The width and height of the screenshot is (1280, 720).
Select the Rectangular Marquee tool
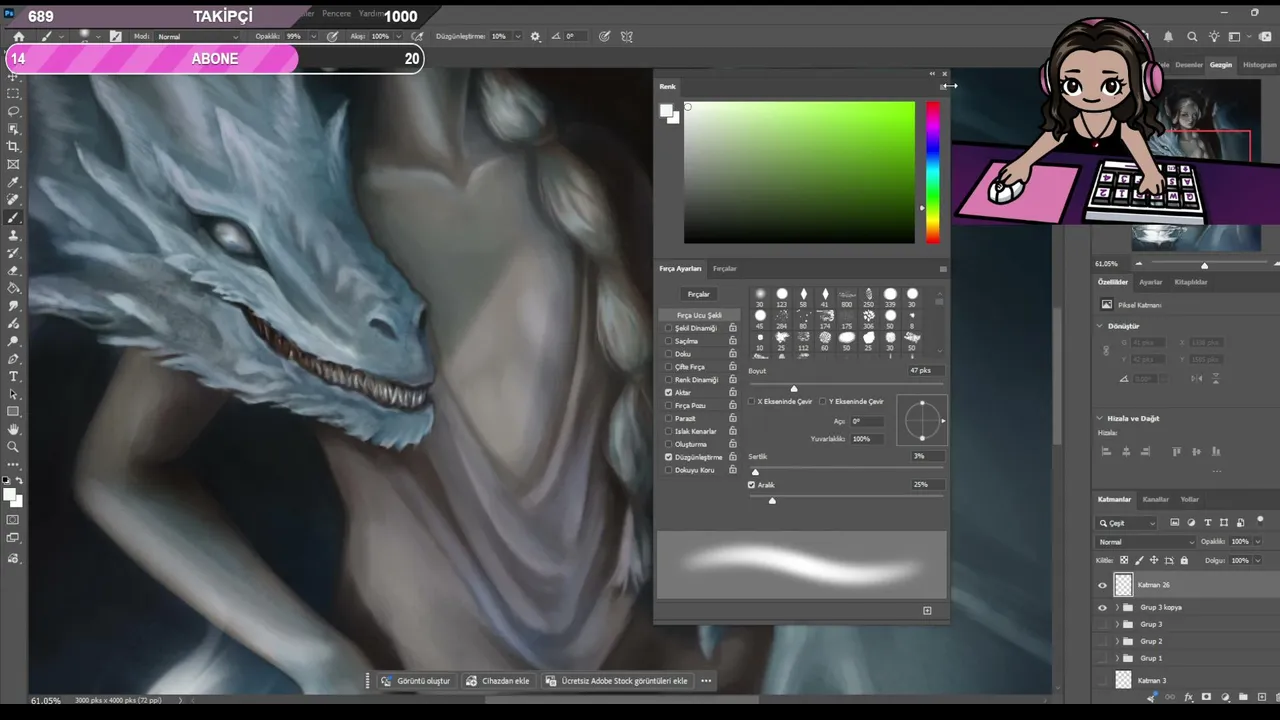pyautogui.click(x=13, y=94)
